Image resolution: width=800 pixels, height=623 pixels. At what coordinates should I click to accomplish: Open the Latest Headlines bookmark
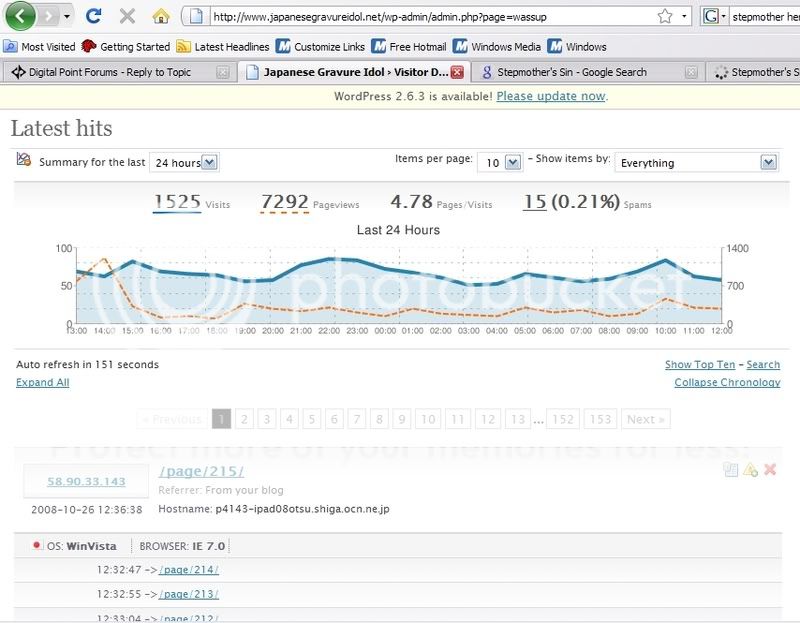(x=222, y=47)
